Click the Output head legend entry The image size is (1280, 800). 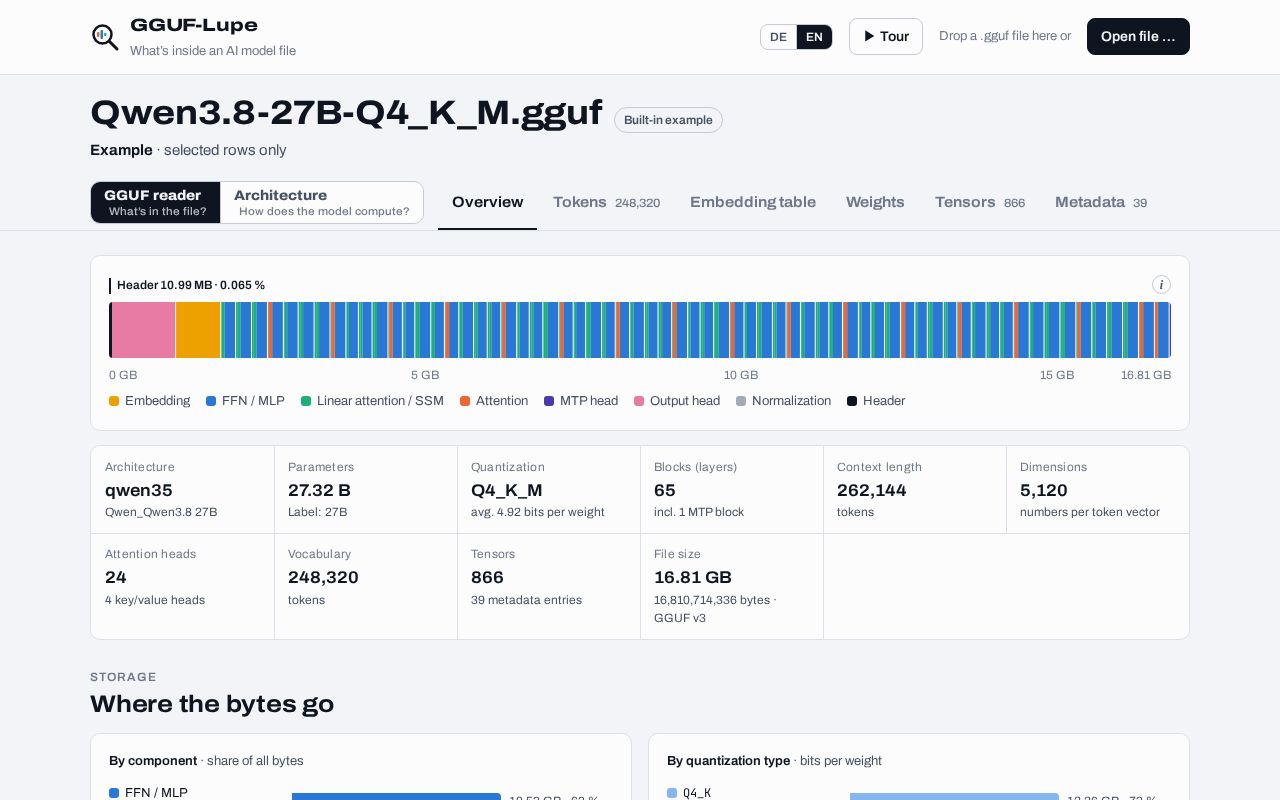pos(677,401)
